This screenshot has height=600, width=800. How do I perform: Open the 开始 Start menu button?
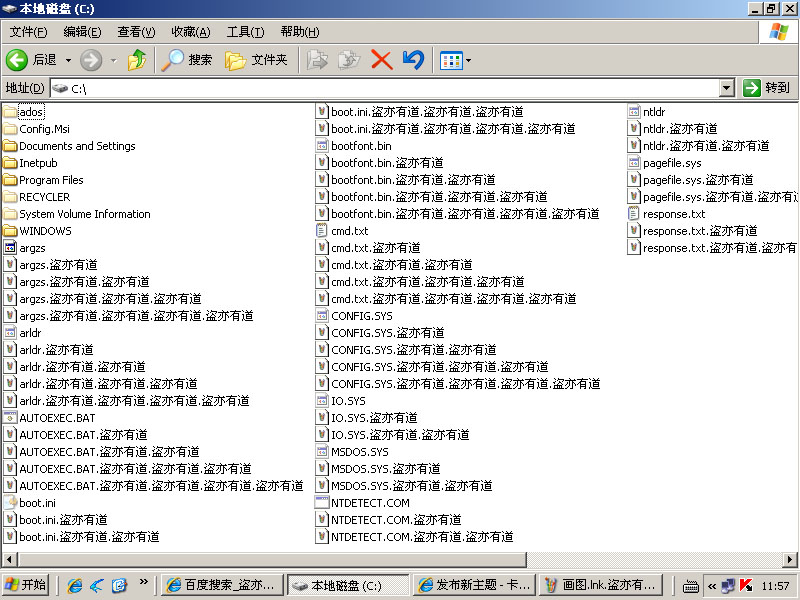26,585
